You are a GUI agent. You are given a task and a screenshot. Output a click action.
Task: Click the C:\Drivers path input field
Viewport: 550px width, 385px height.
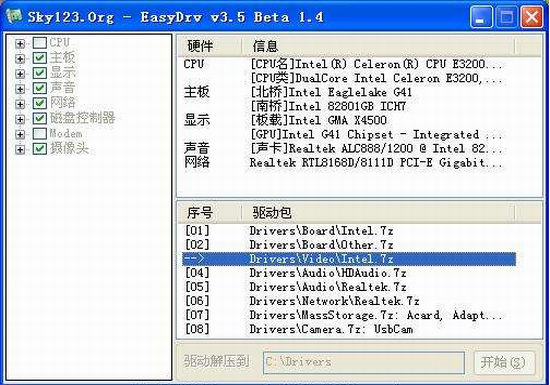364,362
